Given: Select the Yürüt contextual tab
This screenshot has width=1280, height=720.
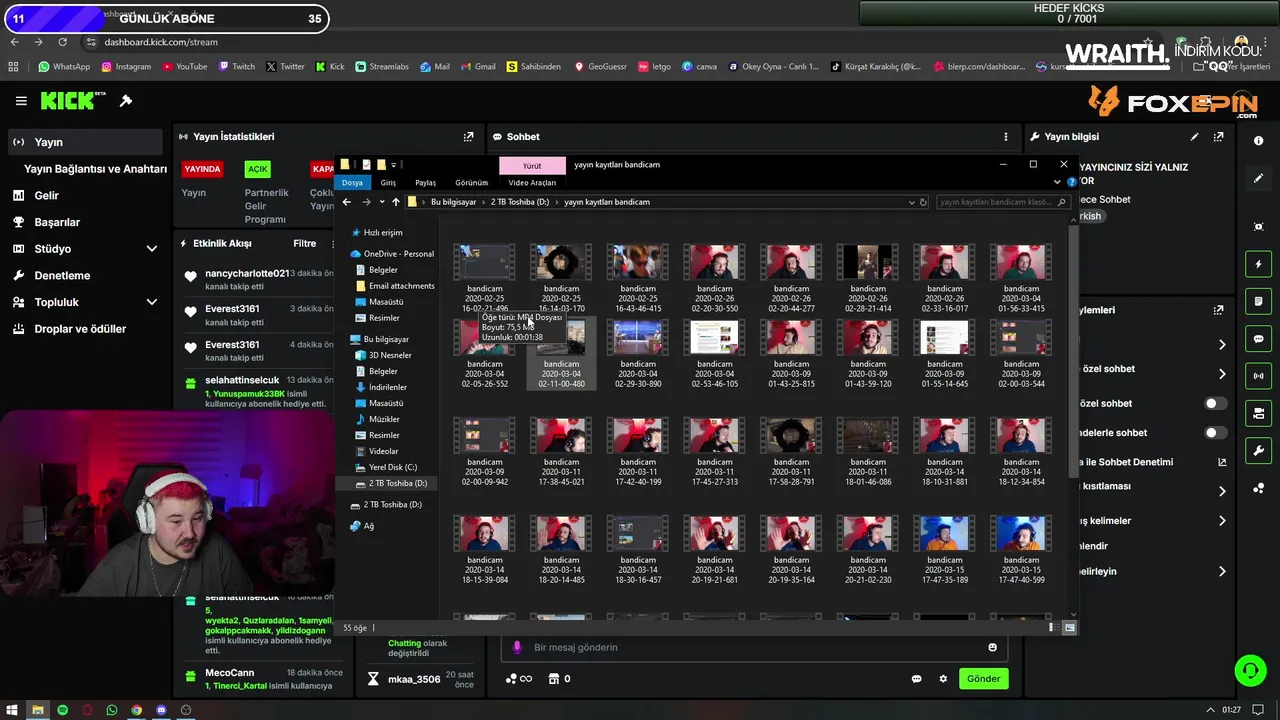Looking at the screenshot, I should [x=532, y=166].
